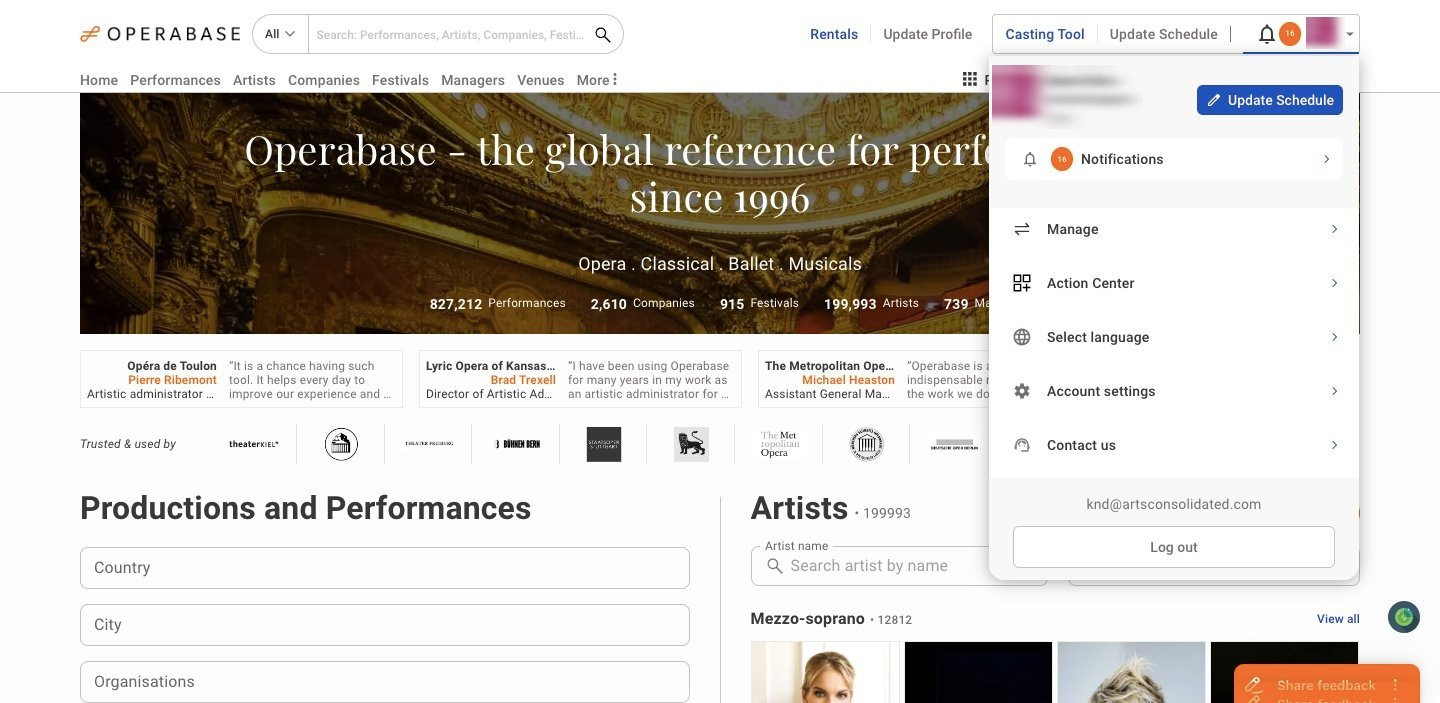
Task: Click theaterKIEL logo in trusted list
Action: (254, 444)
